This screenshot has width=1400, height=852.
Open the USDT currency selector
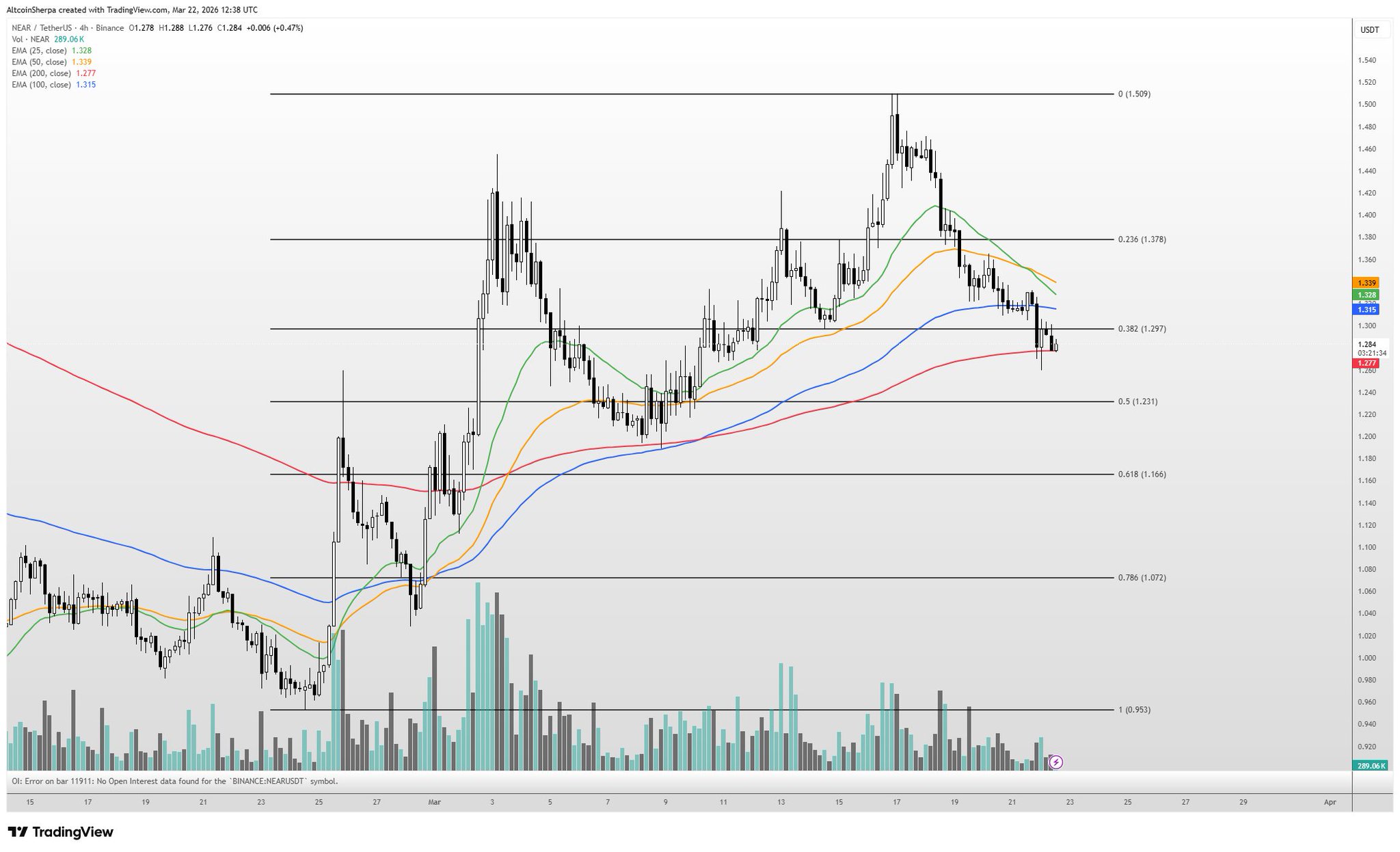pyautogui.click(x=1369, y=30)
